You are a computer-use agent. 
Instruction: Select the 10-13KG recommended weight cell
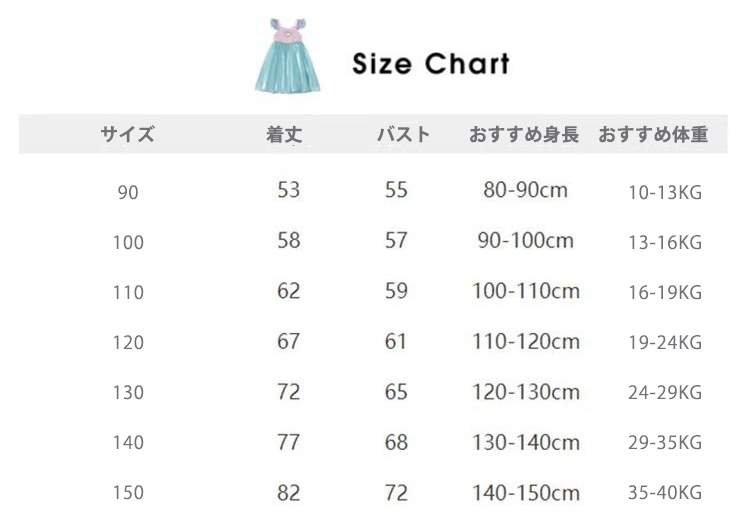point(665,193)
